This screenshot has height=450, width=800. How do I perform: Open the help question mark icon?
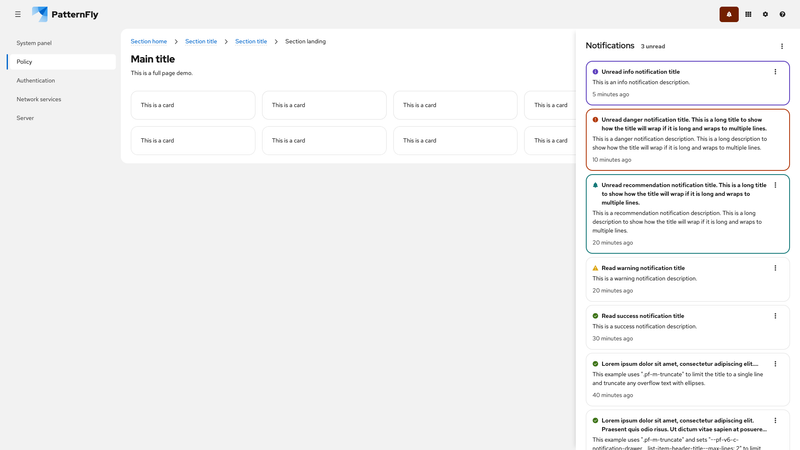tap(782, 14)
